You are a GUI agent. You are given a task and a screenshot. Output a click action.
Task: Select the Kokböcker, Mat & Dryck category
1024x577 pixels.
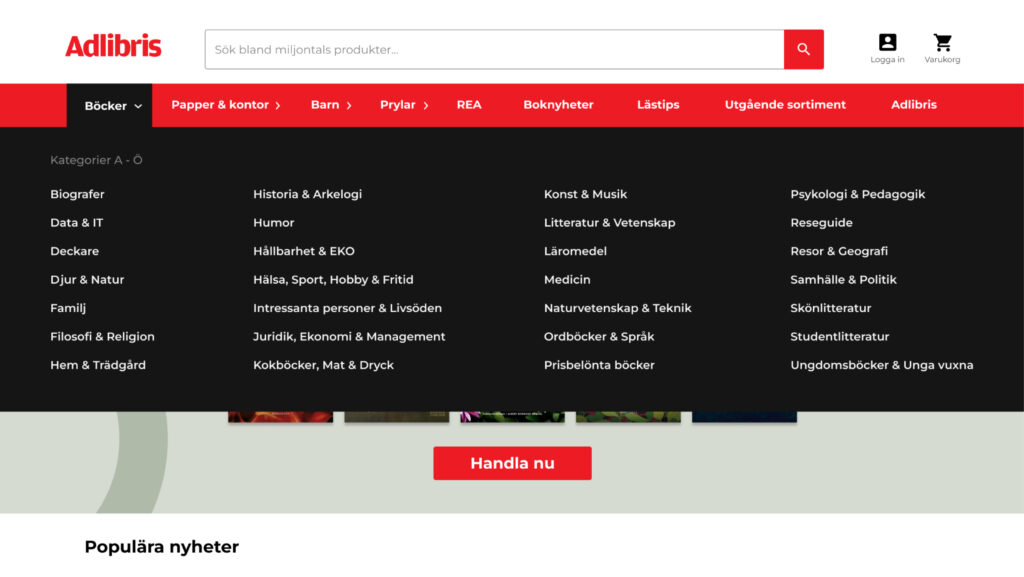pyautogui.click(x=323, y=365)
